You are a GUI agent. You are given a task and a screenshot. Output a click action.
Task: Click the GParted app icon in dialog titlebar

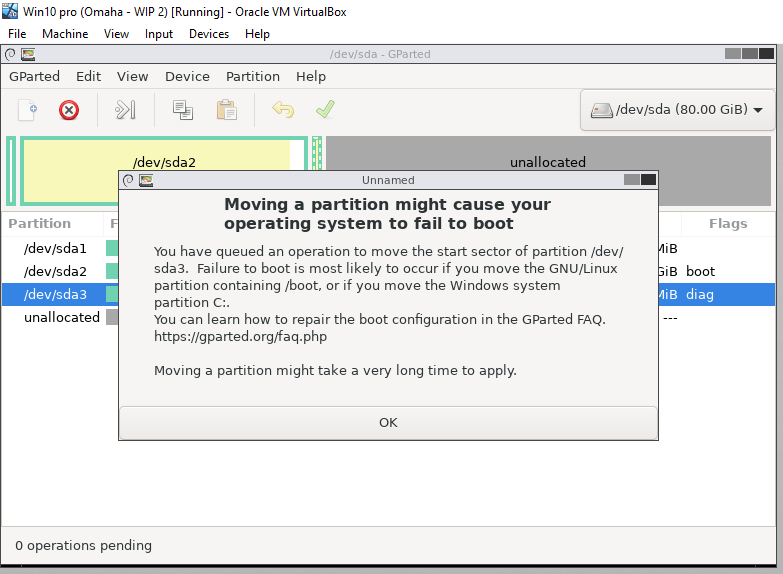(146, 180)
